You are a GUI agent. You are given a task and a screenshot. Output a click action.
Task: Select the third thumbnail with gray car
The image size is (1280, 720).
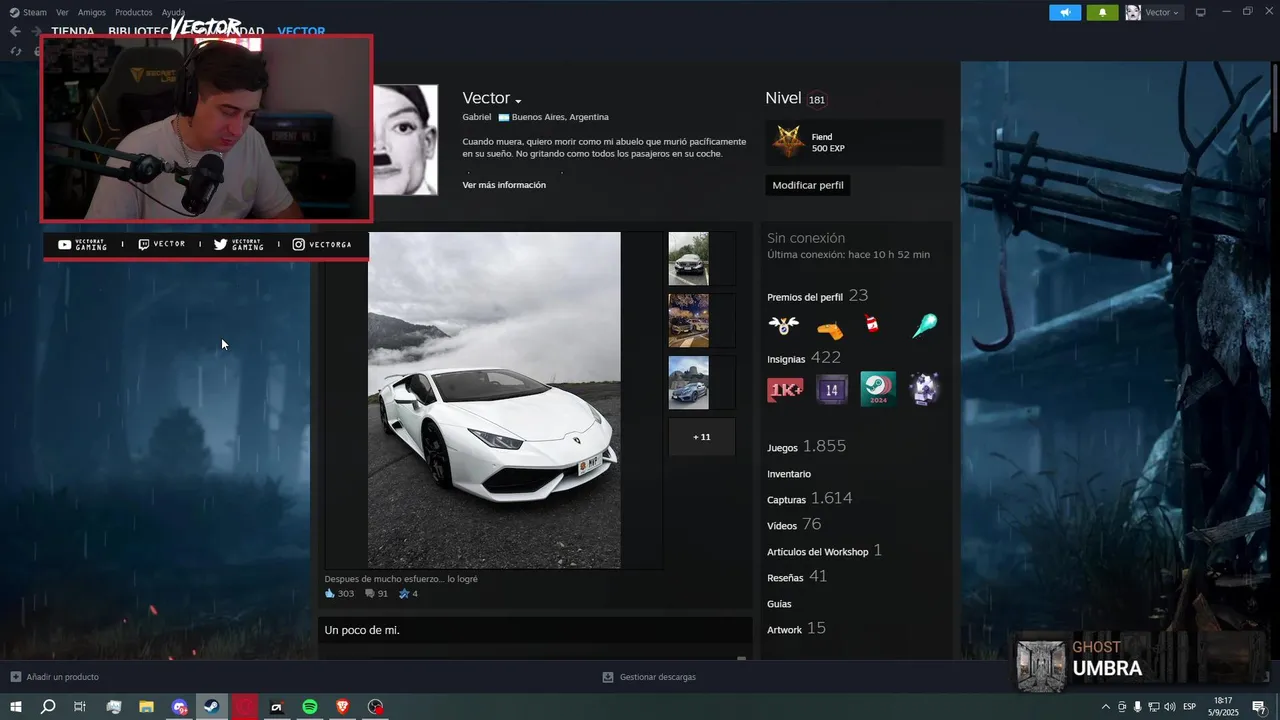[x=688, y=383]
